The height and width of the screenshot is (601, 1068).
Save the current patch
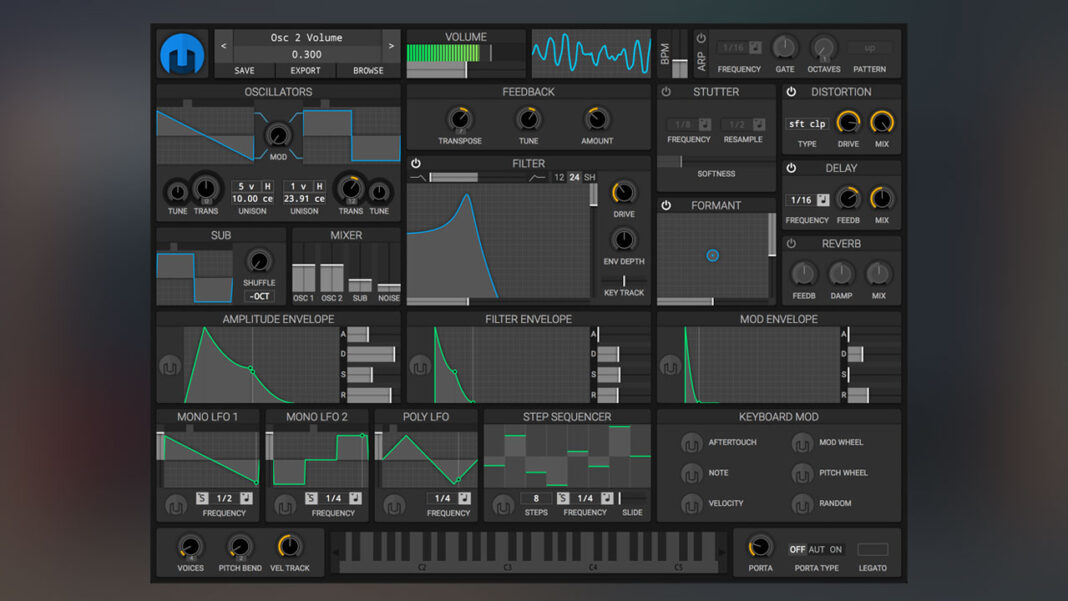[245, 70]
